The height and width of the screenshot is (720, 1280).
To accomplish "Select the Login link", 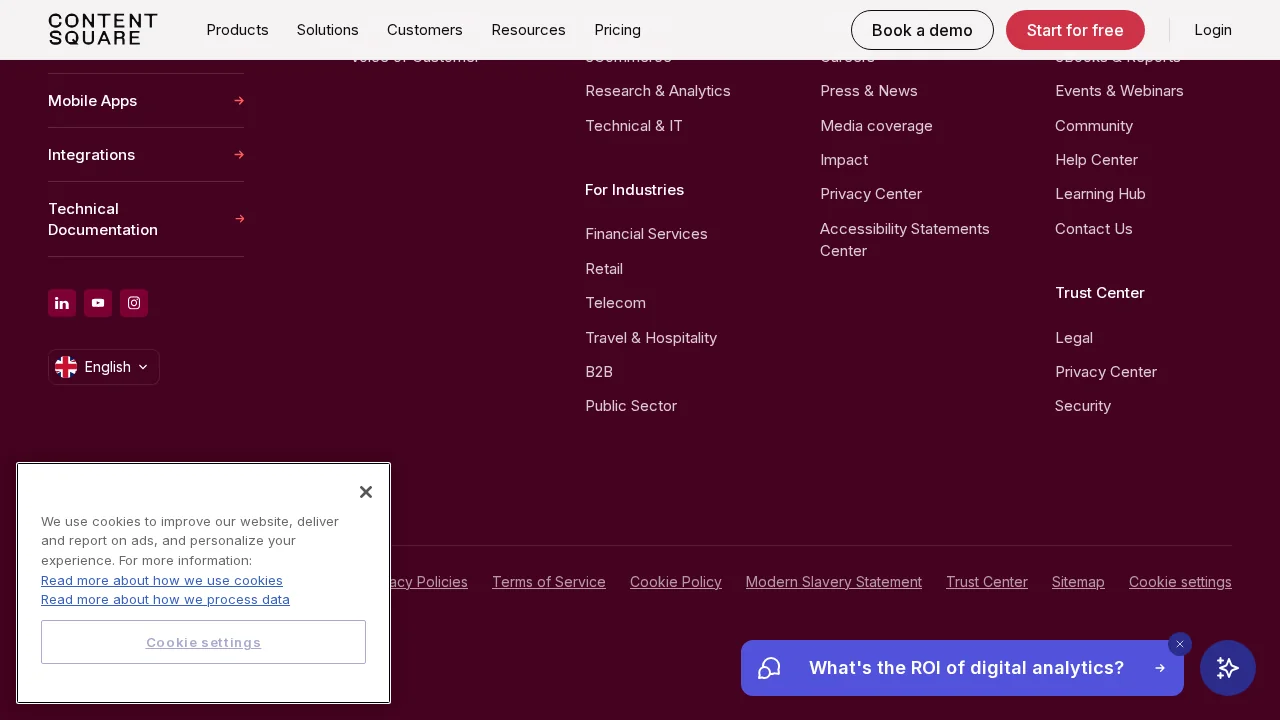I will (x=1213, y=30).
